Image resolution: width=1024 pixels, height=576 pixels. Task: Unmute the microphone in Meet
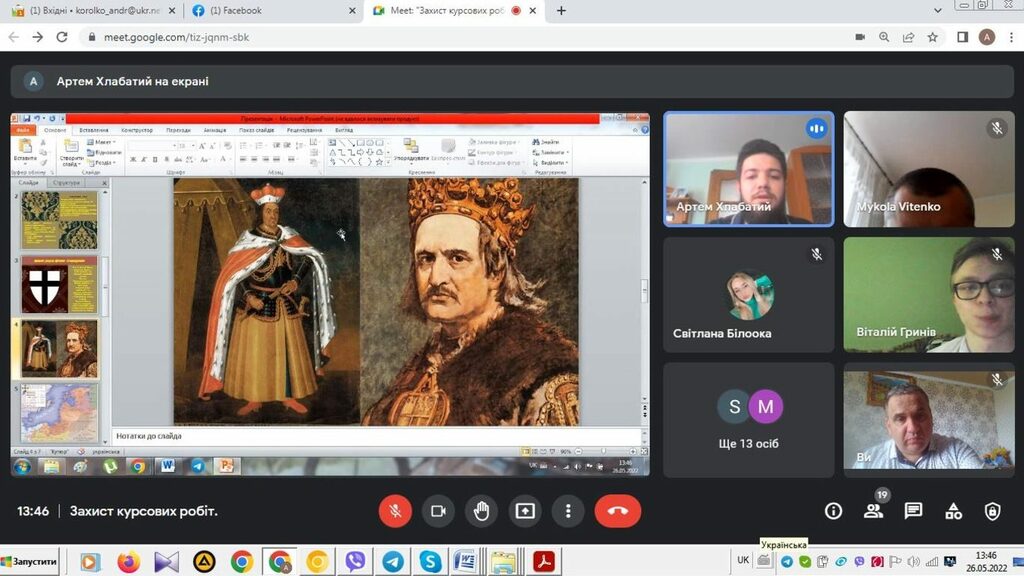tap(395, 511)
